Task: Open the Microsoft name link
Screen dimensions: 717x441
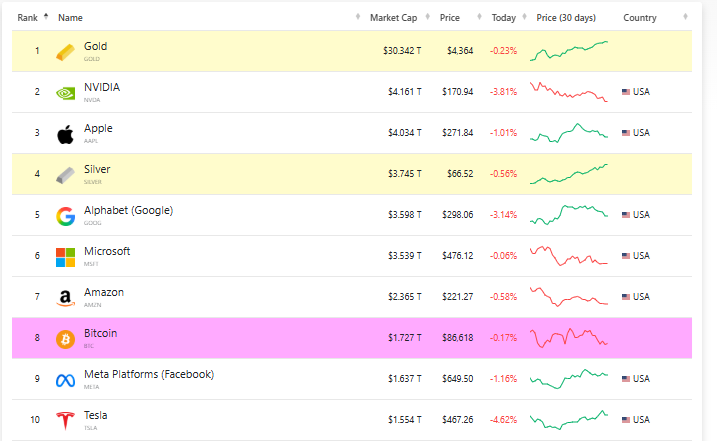Action: pyautogui.click(x=107, y=251)
